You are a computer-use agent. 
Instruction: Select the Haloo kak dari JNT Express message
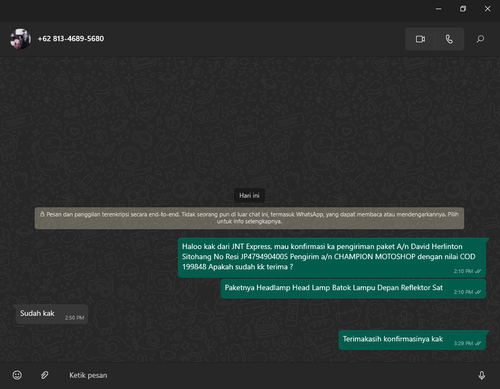point(332,258)
